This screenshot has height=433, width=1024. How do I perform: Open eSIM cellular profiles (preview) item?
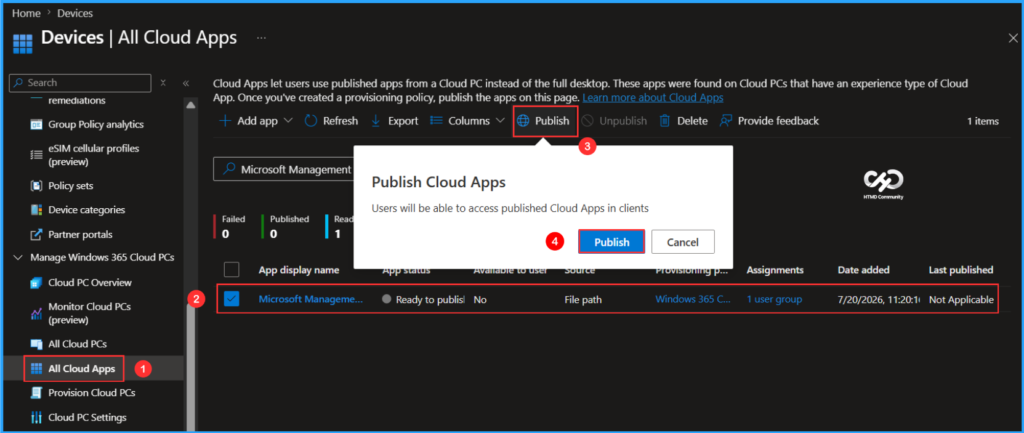[x=93, y=155]
